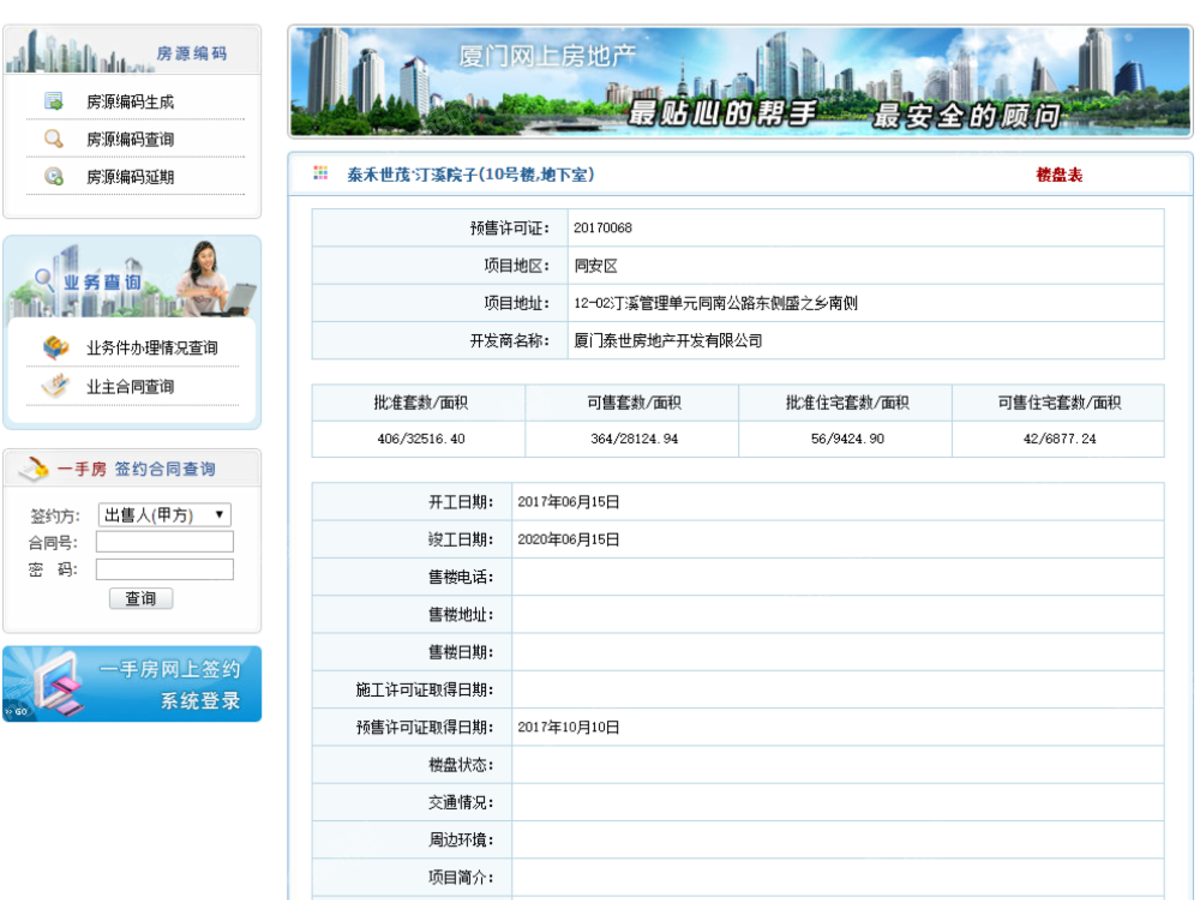Click the 预售许可证 label
Viewport: 1200px width, 900px height.
[x=511, y=228]
